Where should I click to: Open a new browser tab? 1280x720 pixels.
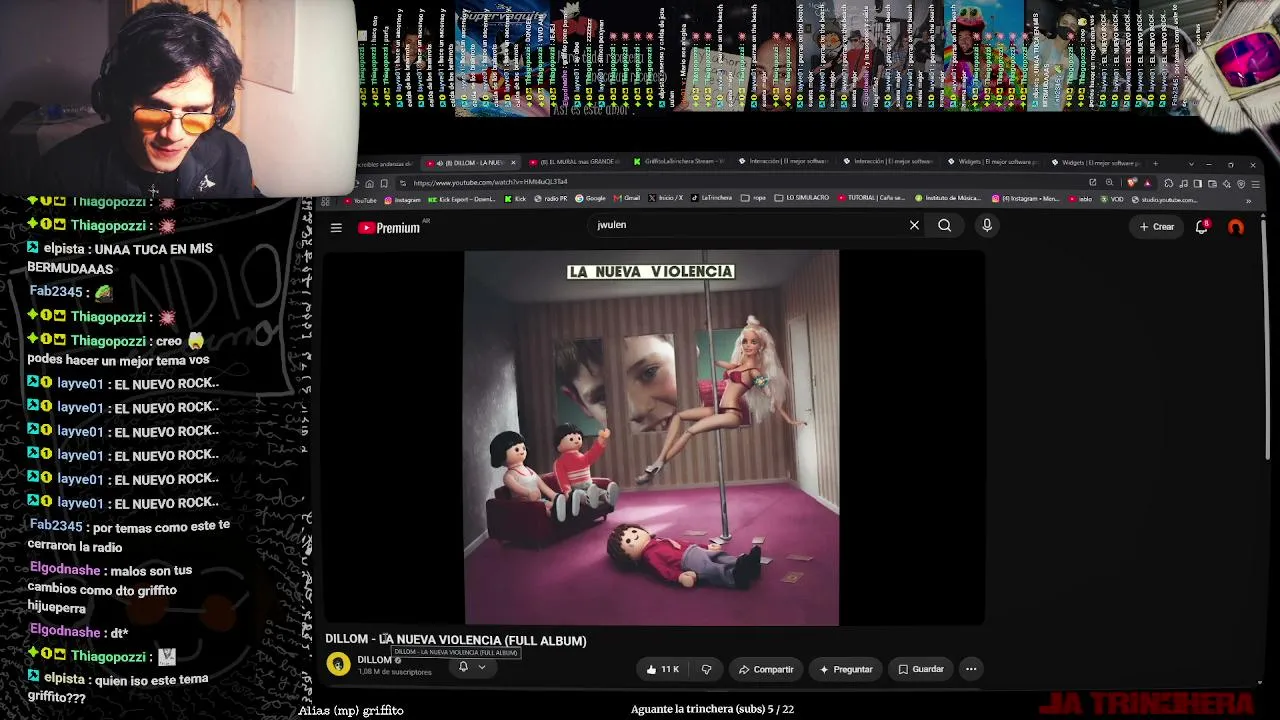[1155, 163]
